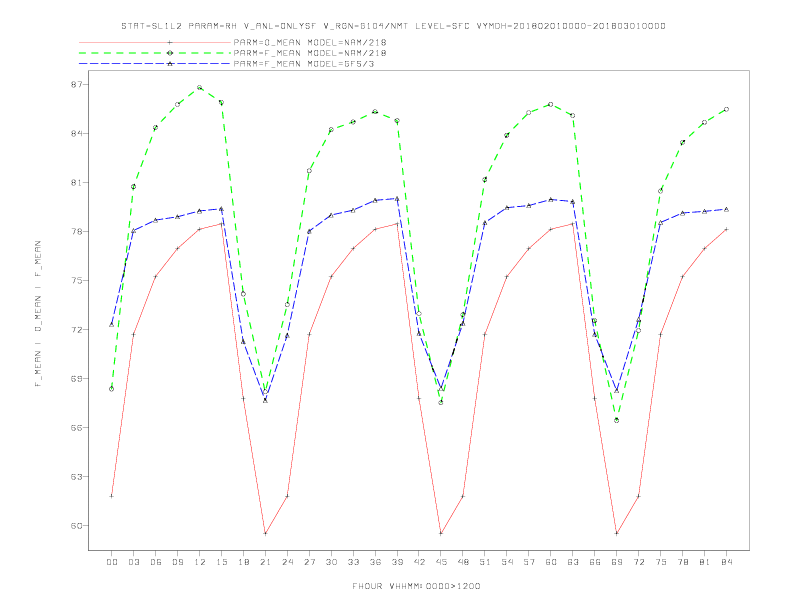
Task: Click red O_MEAN minimum data point at hour 21
Action: click(x=265, y=534)
